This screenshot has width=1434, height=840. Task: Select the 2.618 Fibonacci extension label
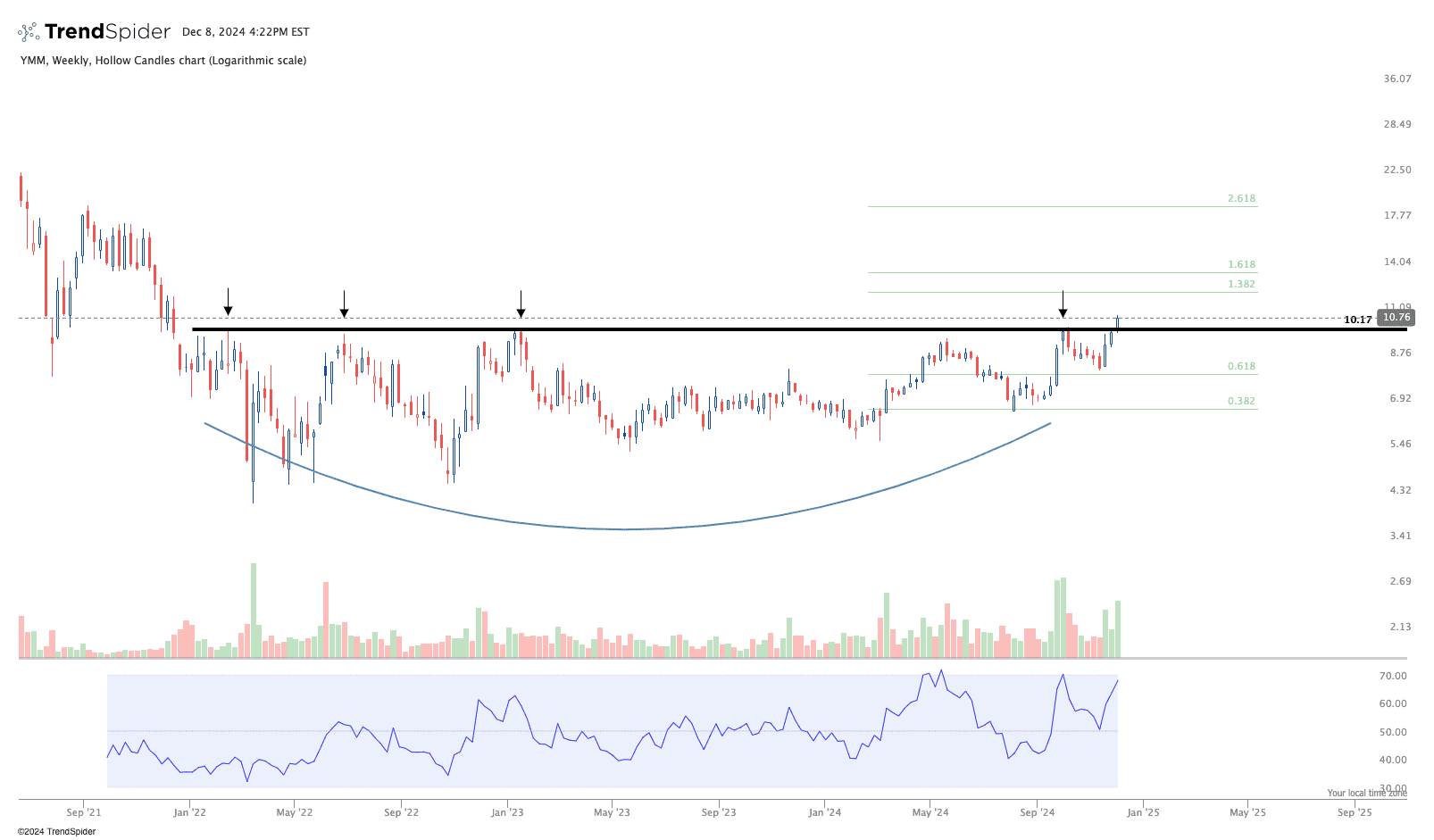(1241, 198)
